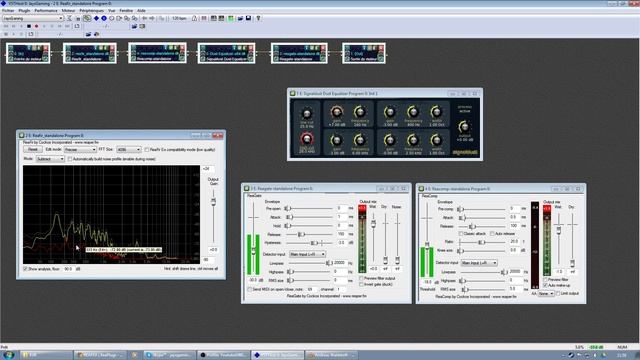This screenshot has width=640, height=360.
Task: Select the Reagate standalone plugin node
Action: pyautogui.click(x=299, y=53)
